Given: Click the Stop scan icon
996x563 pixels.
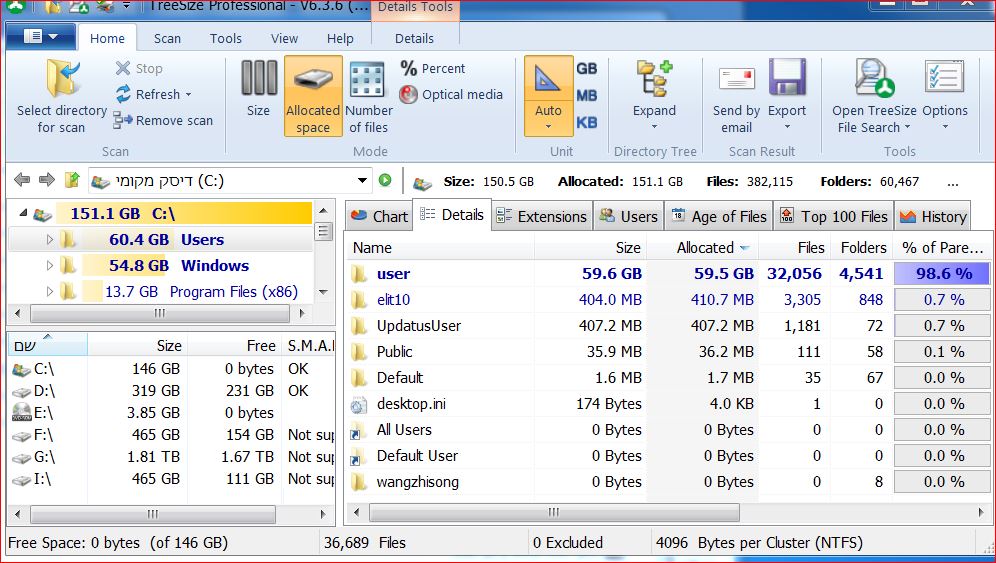Looking at the screenshot, I should pyautogui.click(x=123, y=68).
